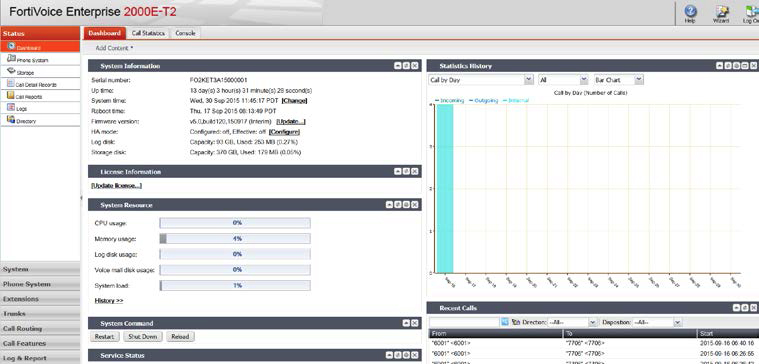Collapse the License Information panel
Image resolution: width=759 pixels, height=364 pixels.
coord(398,171)
